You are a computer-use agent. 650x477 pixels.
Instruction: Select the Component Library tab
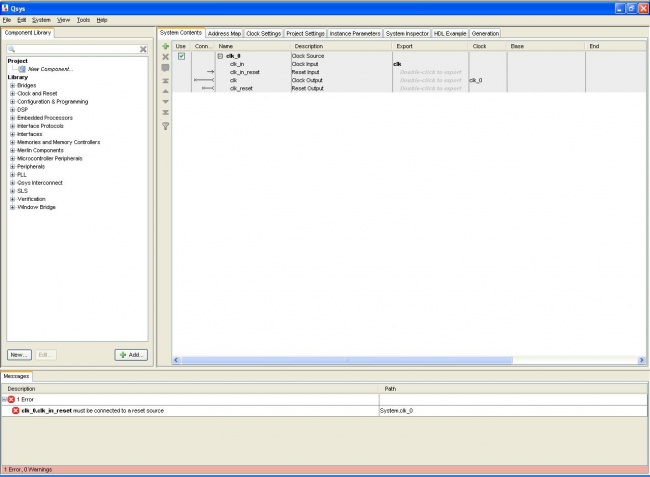(28, 33)
